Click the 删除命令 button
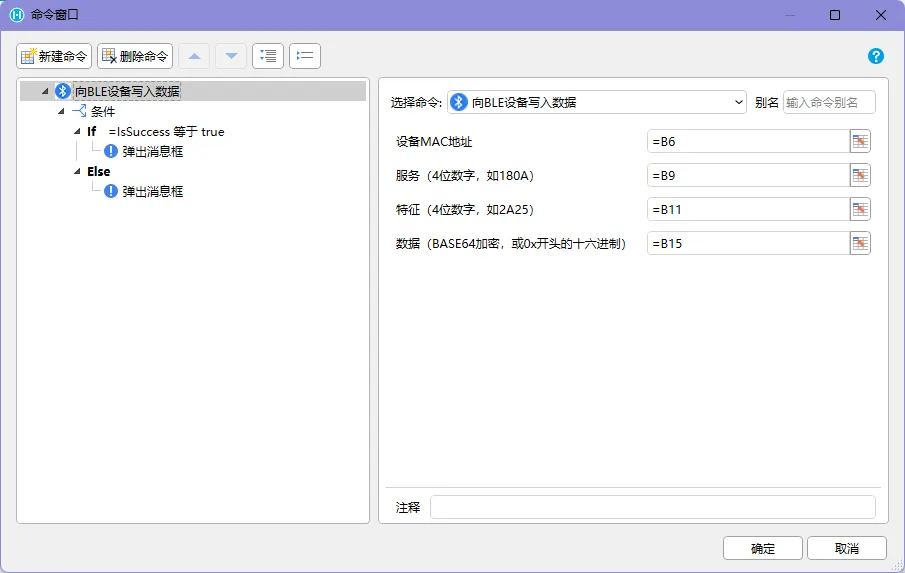 click(134, 56)
